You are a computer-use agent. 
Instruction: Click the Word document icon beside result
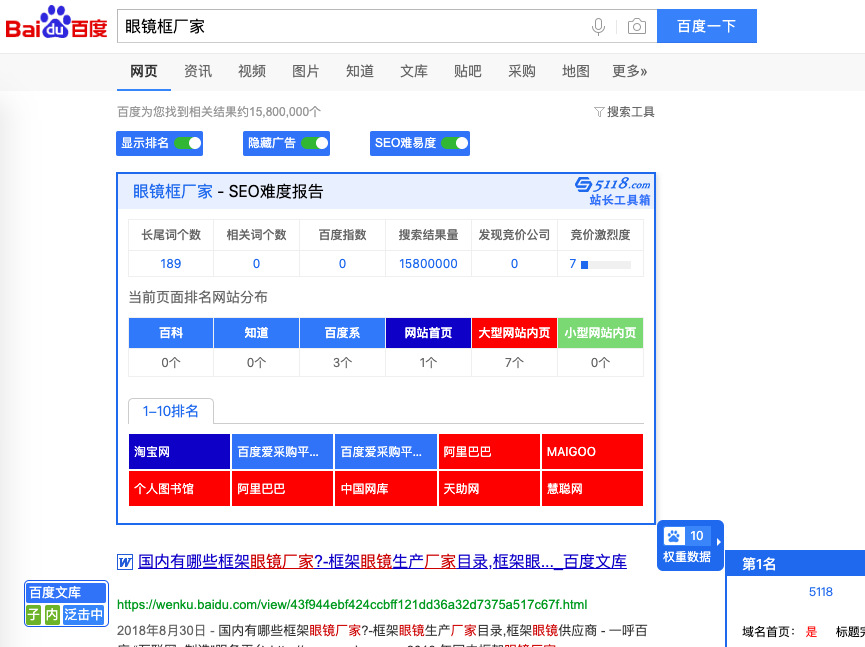[125, 562]
